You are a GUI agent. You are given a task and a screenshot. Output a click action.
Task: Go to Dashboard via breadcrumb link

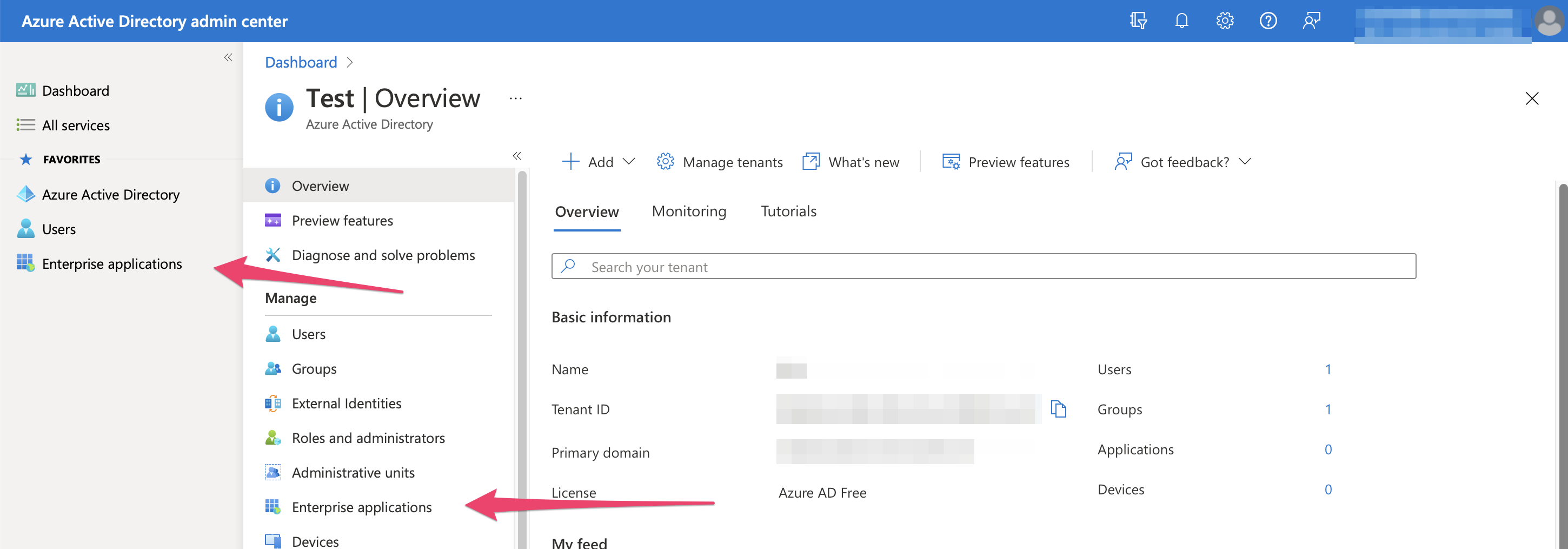(301, 62)
